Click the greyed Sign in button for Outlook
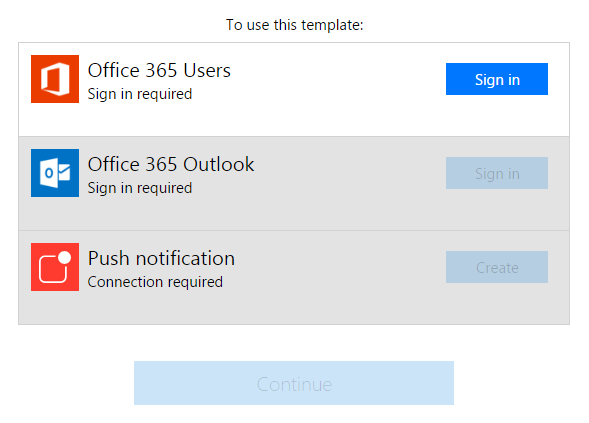 (497, 173)
